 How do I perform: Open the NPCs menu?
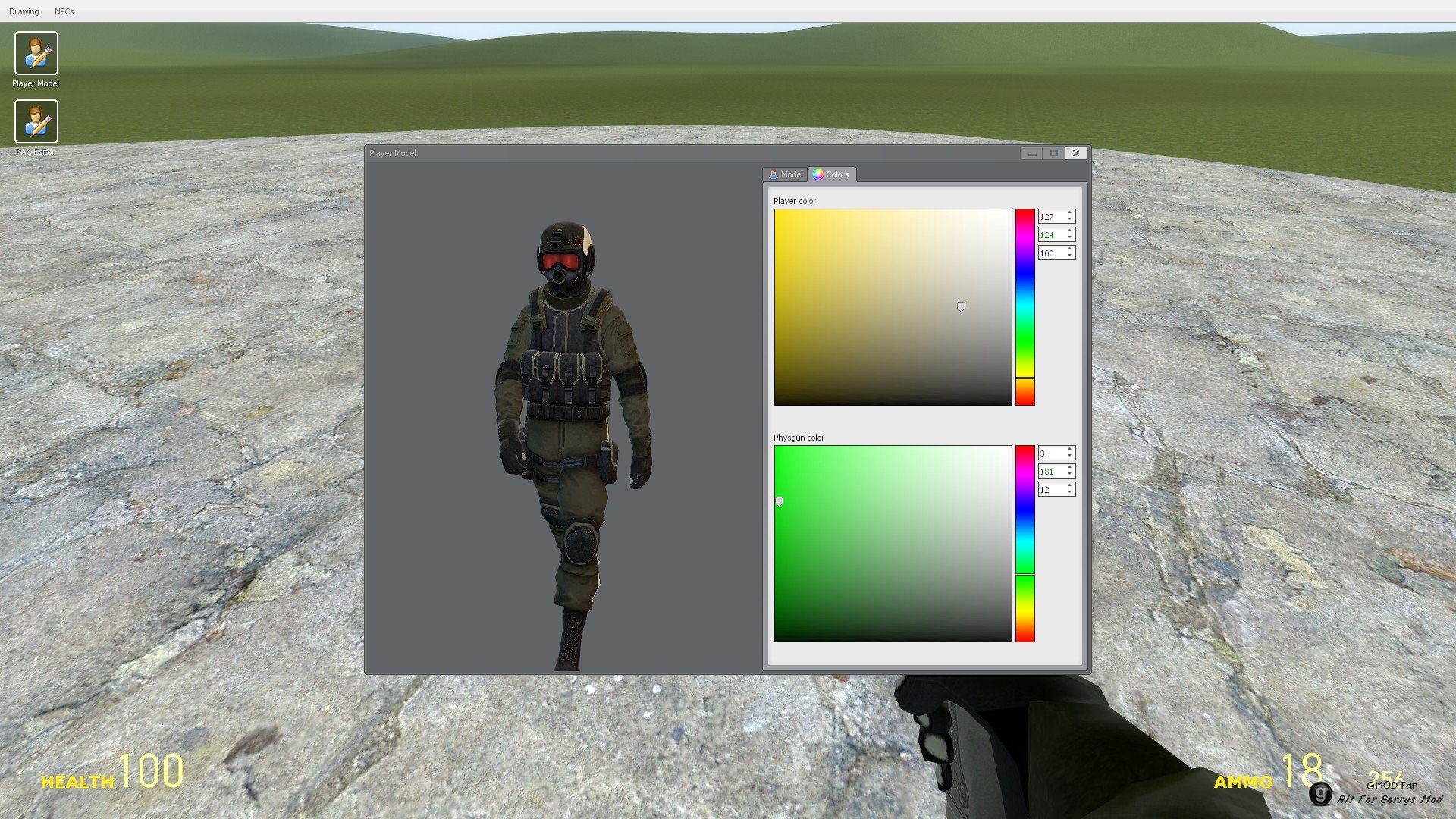(x=64, y=11)
